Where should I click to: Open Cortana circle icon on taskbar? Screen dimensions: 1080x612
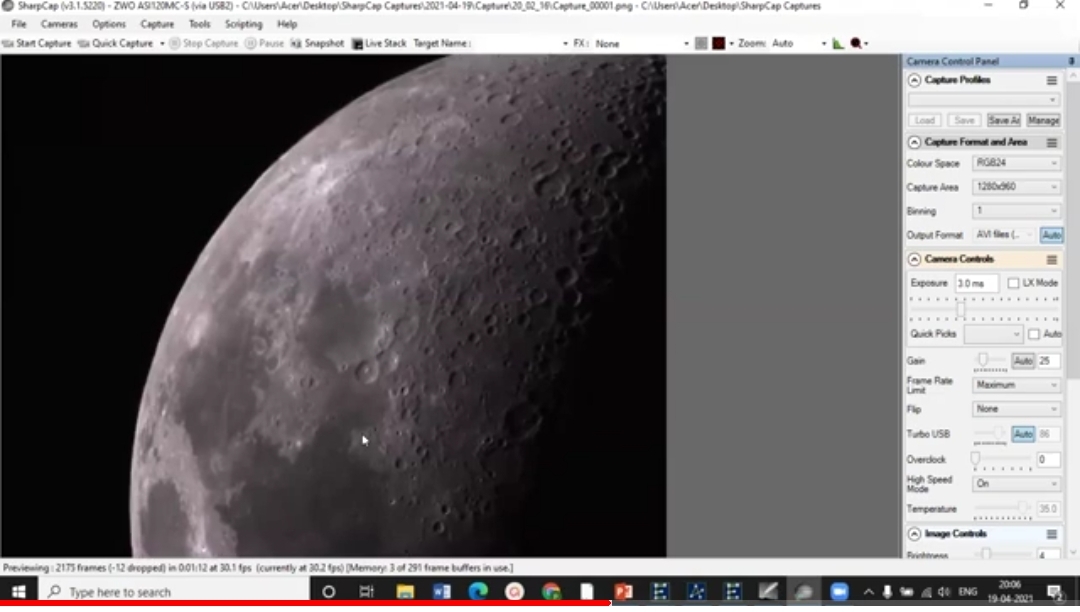click(329, 592)
